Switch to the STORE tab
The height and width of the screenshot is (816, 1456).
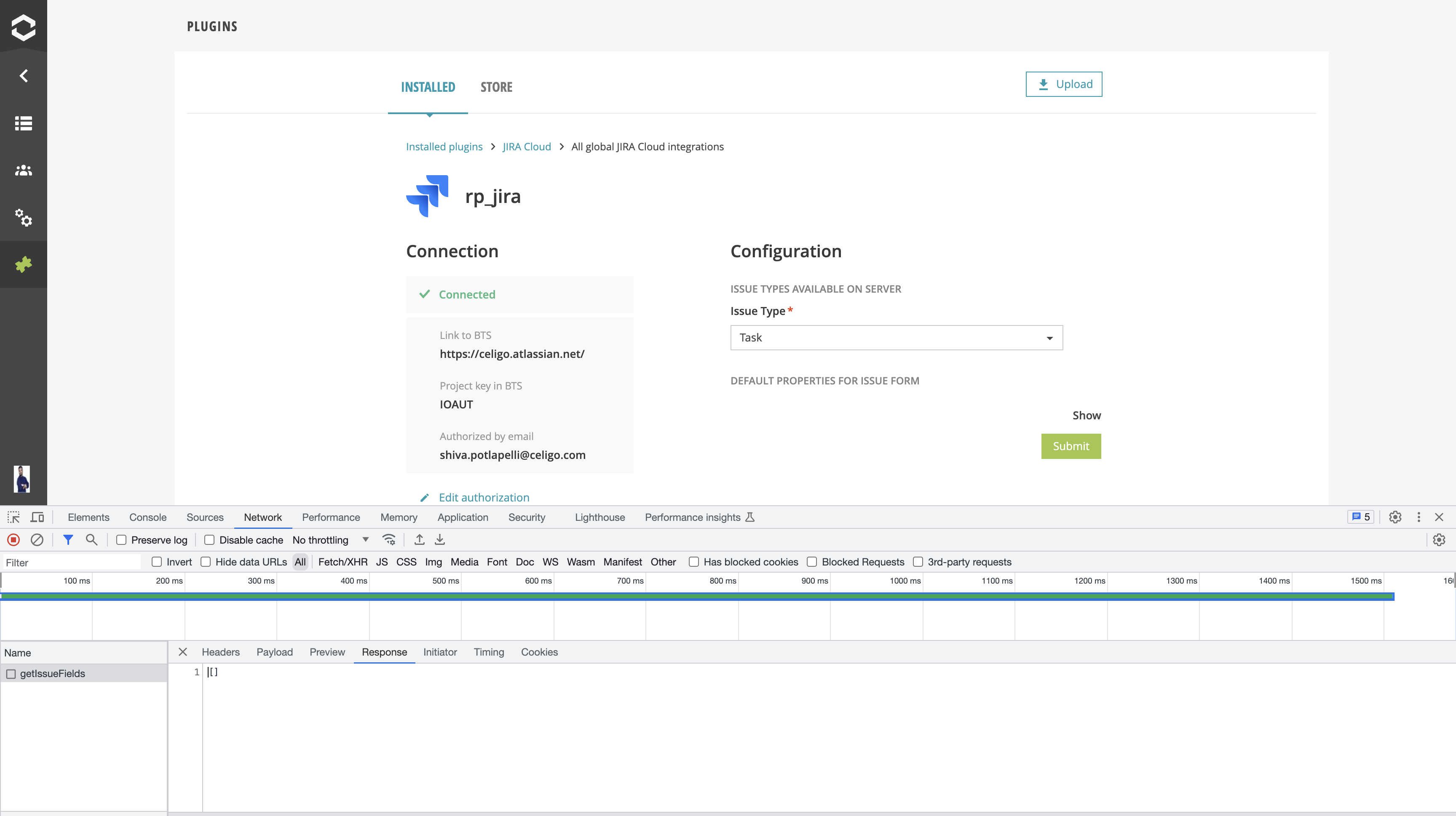pos(496,87)
